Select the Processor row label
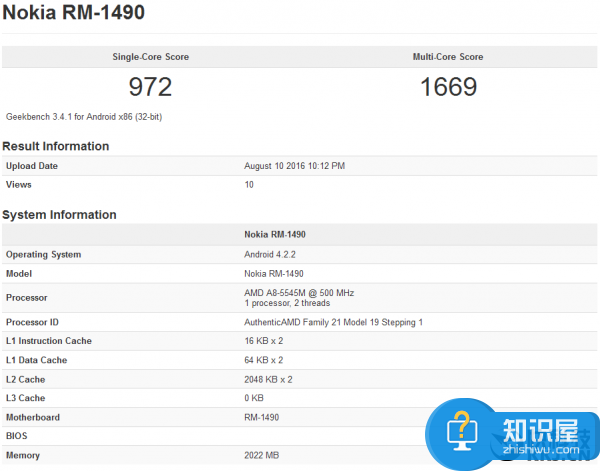Screen dimensions: 600x471 tap(26, 298)
